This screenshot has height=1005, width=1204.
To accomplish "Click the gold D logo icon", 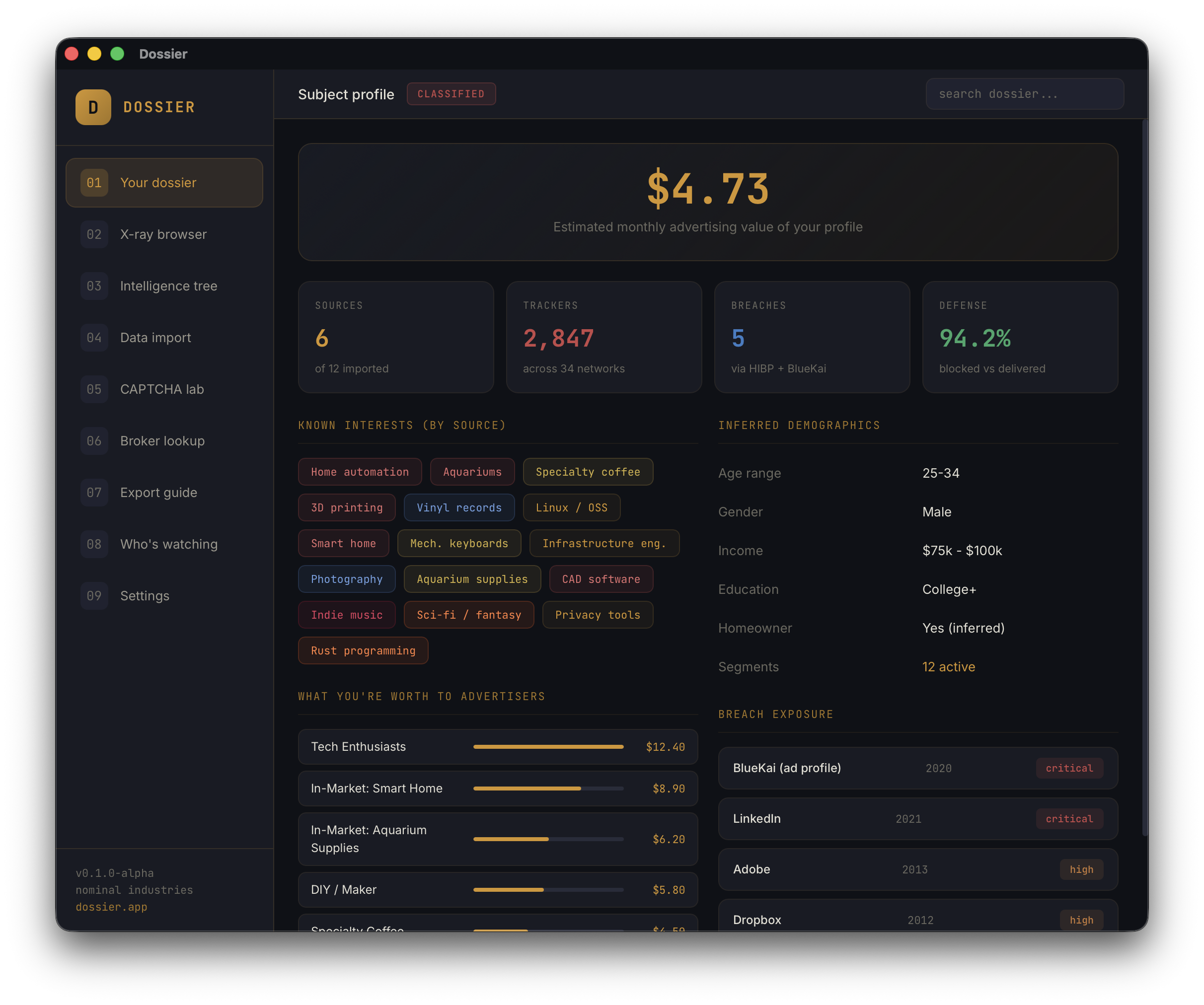I will tap(93, 107).
